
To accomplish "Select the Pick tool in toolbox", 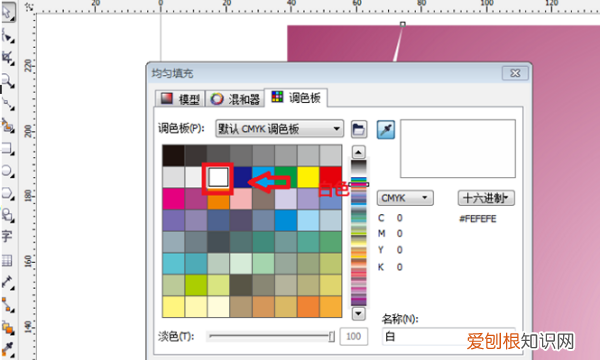I will (8, 11).
